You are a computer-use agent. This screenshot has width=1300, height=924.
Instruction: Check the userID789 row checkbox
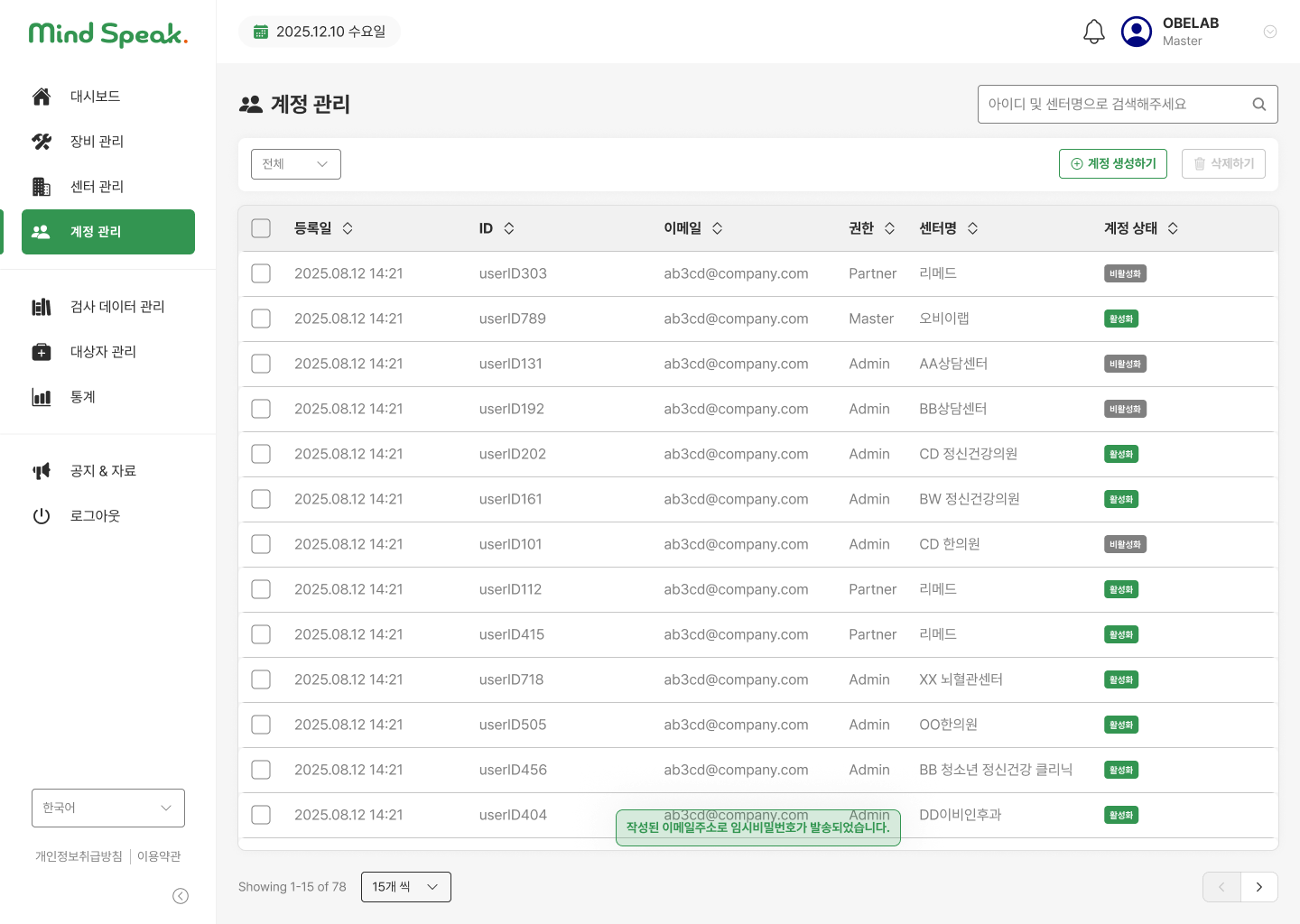coord(261,319)
